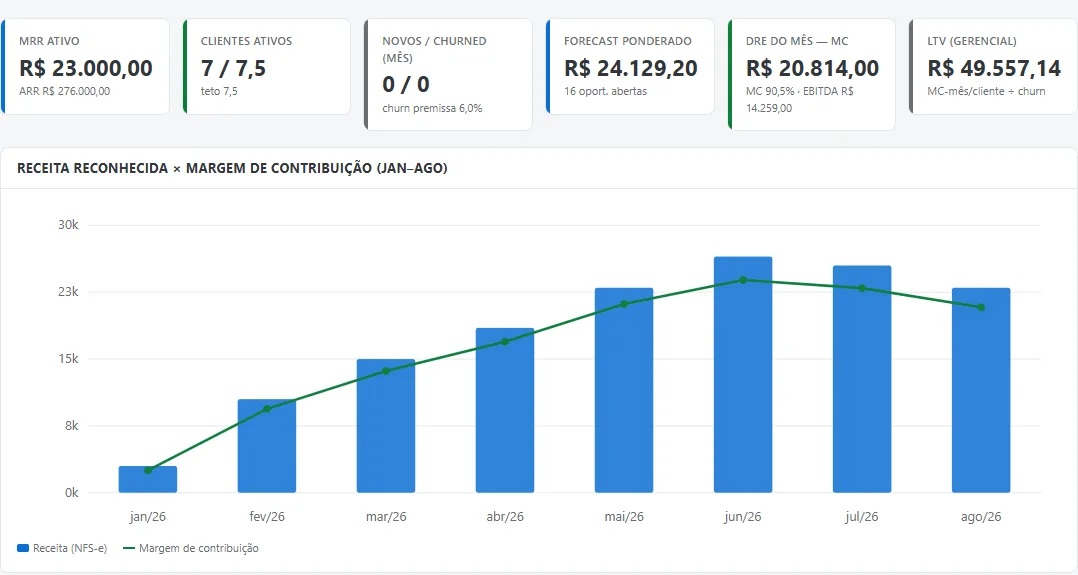Click the 0k y-axis label
The height and width of the screenshot is (575, 1078).
pyautogui.click(x=72, y=492)
